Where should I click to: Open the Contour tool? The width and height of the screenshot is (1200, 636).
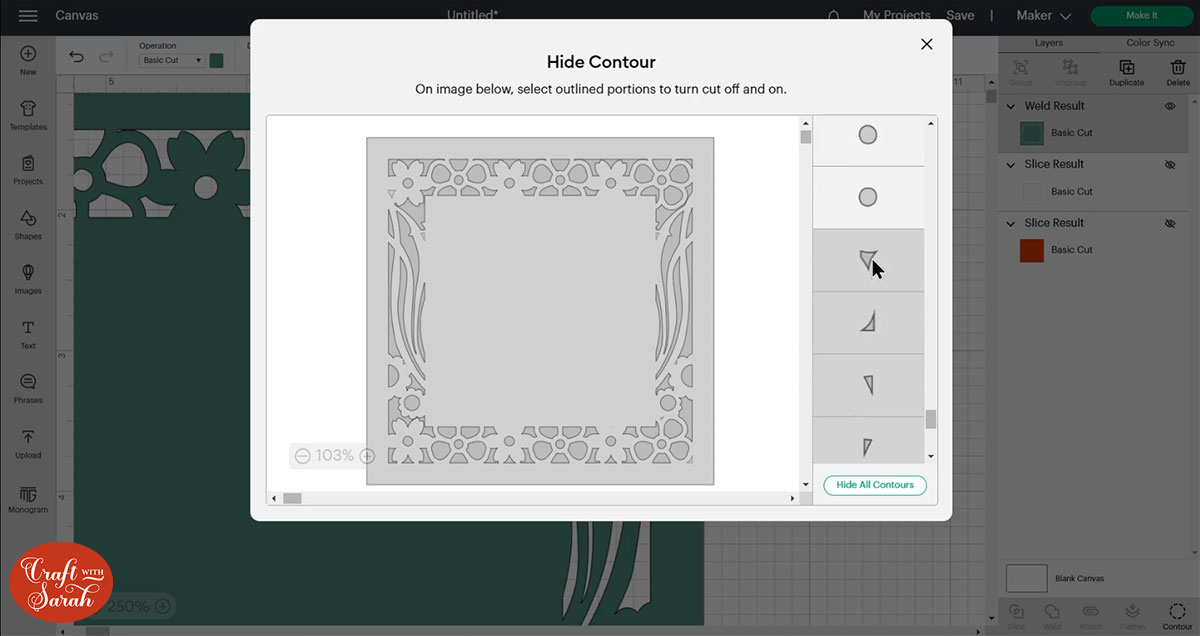1177,616
